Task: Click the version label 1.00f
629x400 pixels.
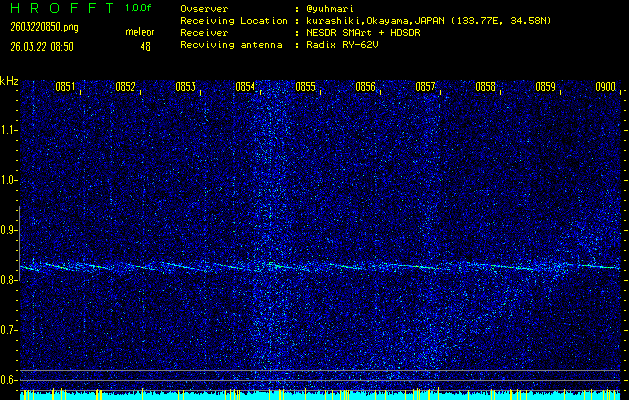Action: click(139, 8)
